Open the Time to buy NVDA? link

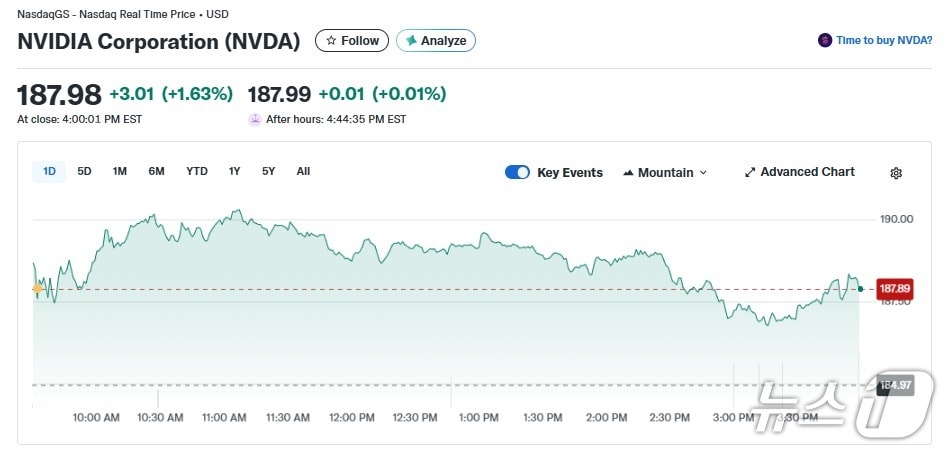coord(884,41)
